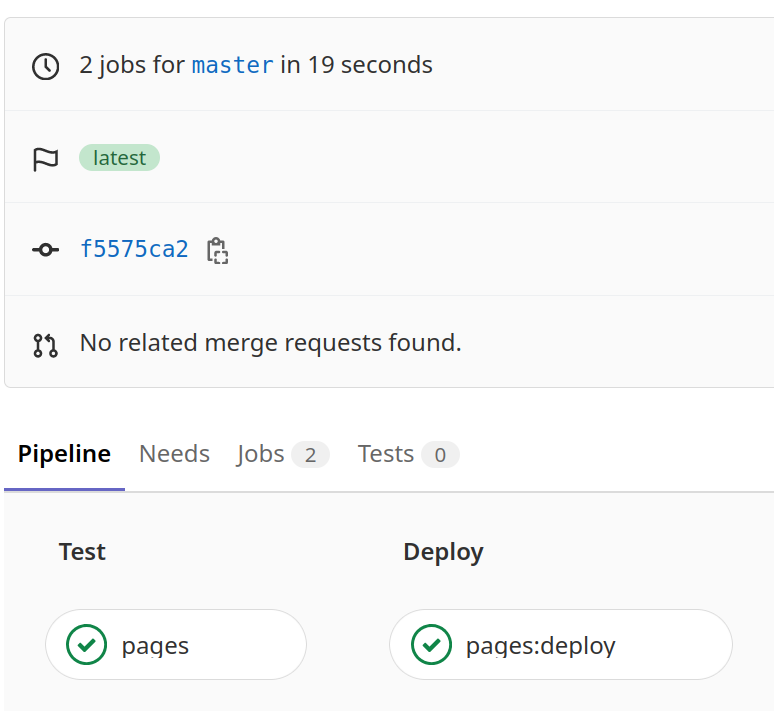This screenshot has height=711, width=774.
Task: Select the Pipeline tab
Action: [x=64, y=454]
